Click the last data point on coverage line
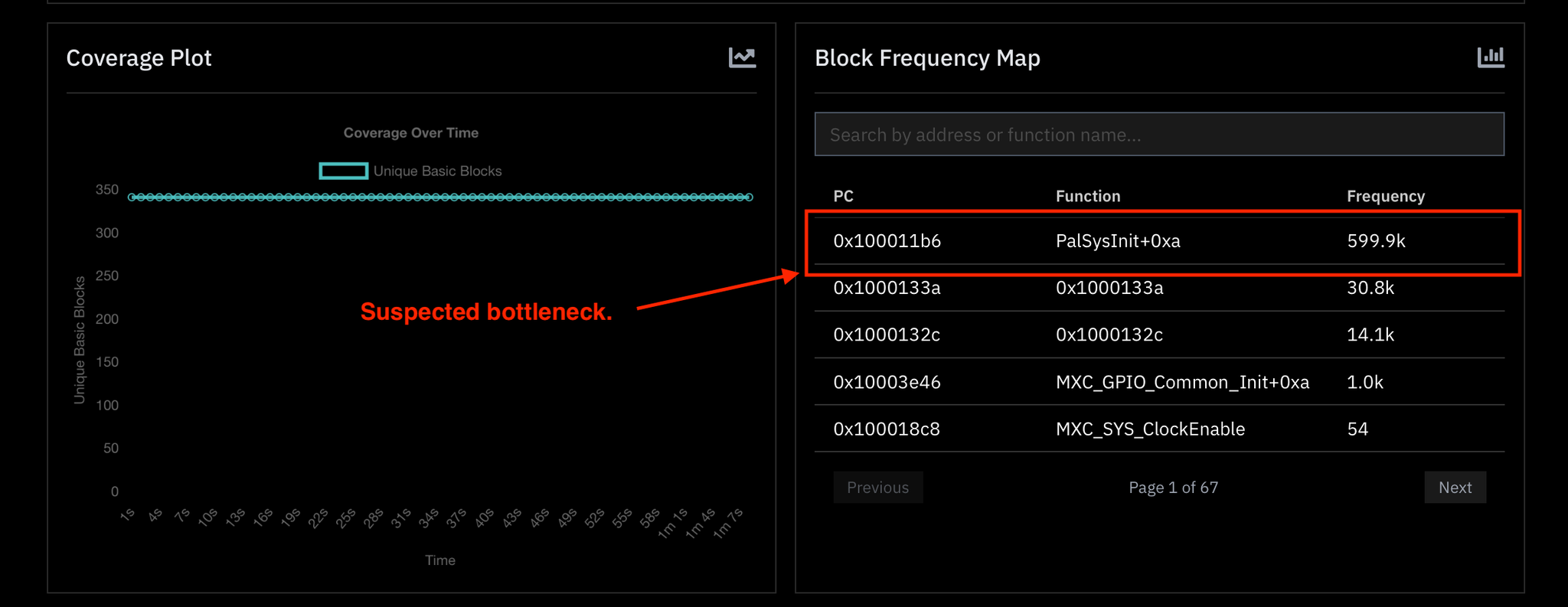The height and width of the screenshot is (607, 1568). 750,197
